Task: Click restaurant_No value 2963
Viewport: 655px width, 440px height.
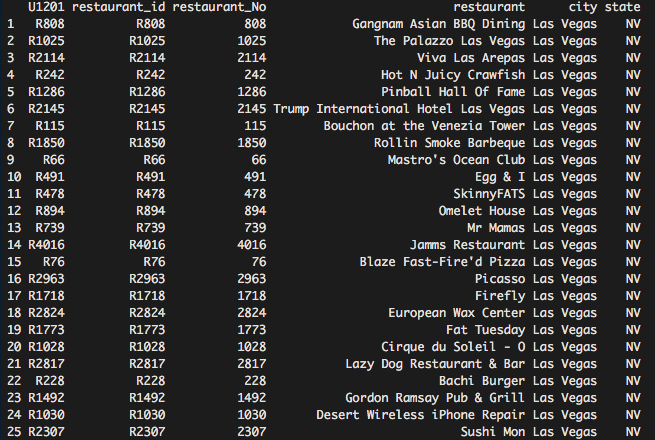Action: coord(251,279)
